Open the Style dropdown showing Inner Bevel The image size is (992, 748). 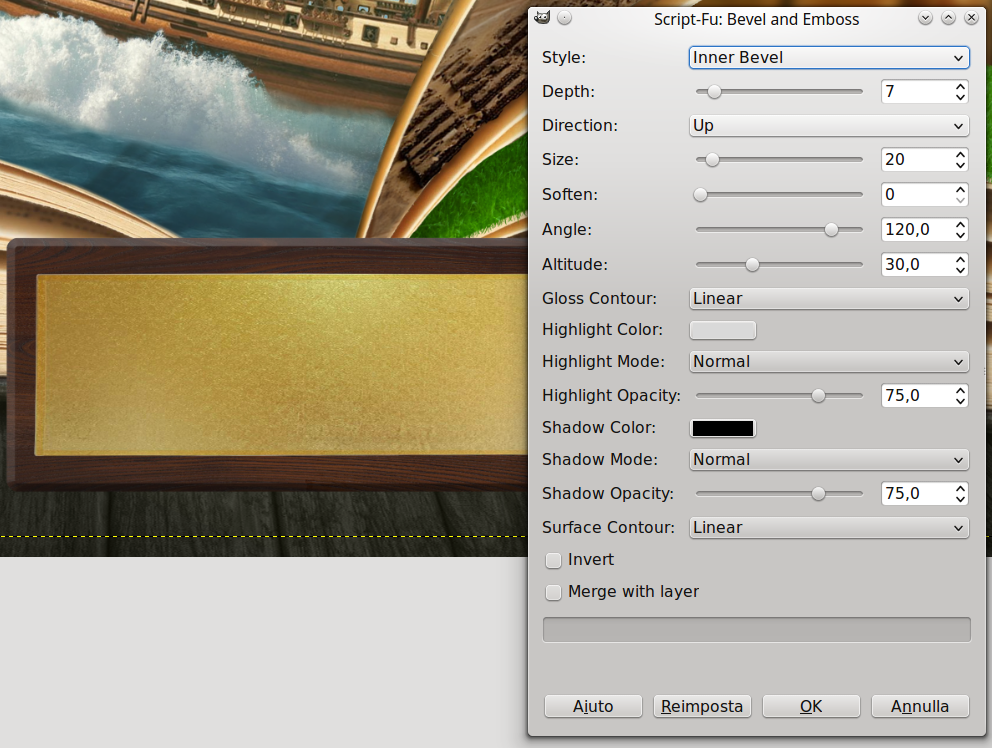click(829, 58)
